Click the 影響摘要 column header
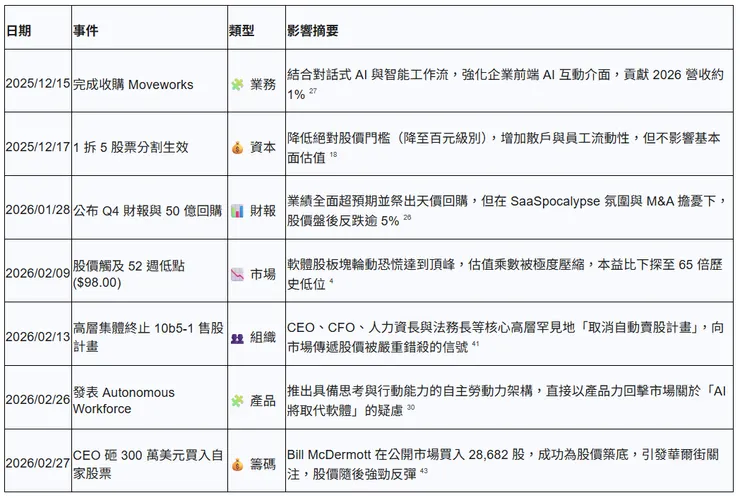The width and height of the screenshot is (740, 498). click(x=313, y=31)
